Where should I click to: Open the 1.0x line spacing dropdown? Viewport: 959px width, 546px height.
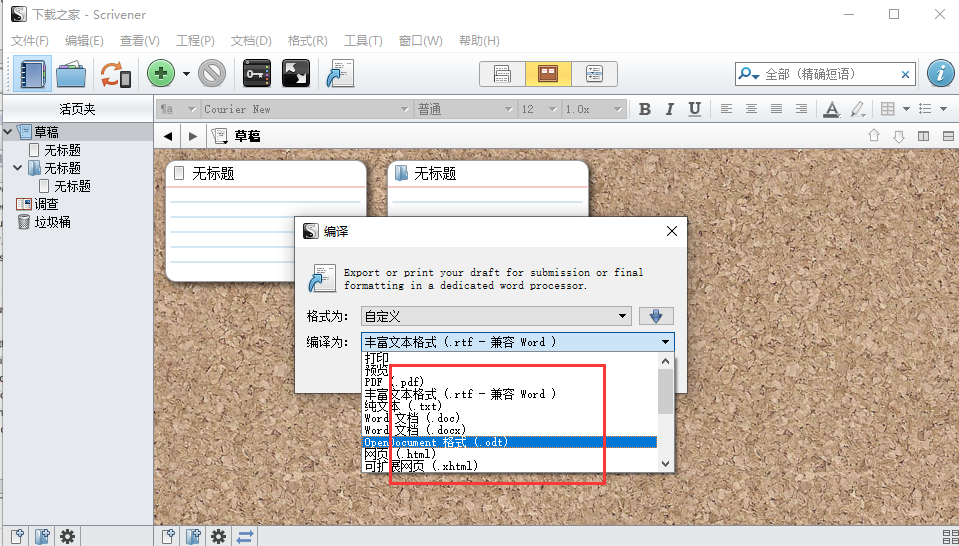pos(594,109)
